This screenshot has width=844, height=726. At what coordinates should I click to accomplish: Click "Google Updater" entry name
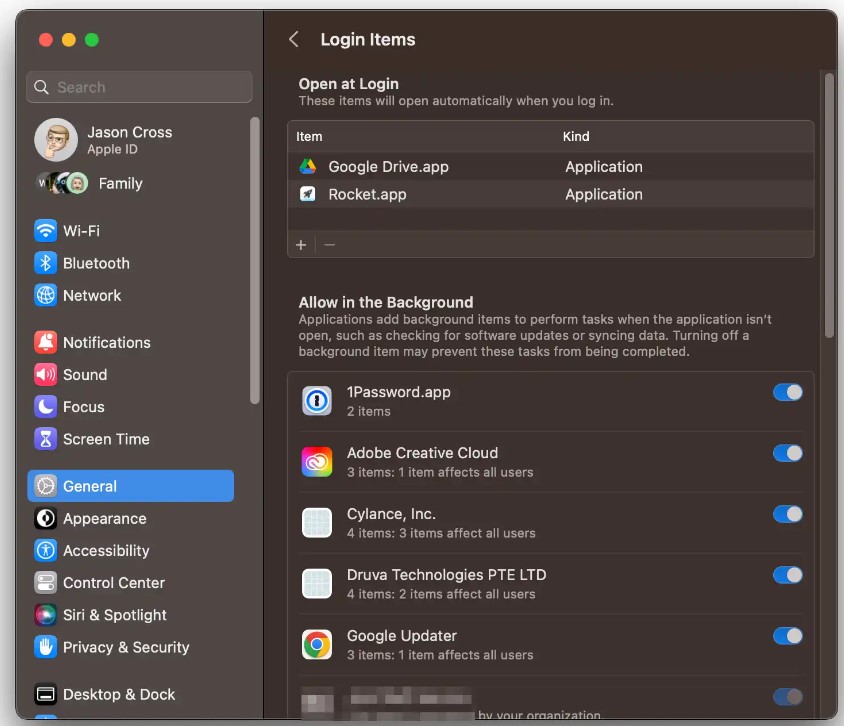(x=402, y=636)
